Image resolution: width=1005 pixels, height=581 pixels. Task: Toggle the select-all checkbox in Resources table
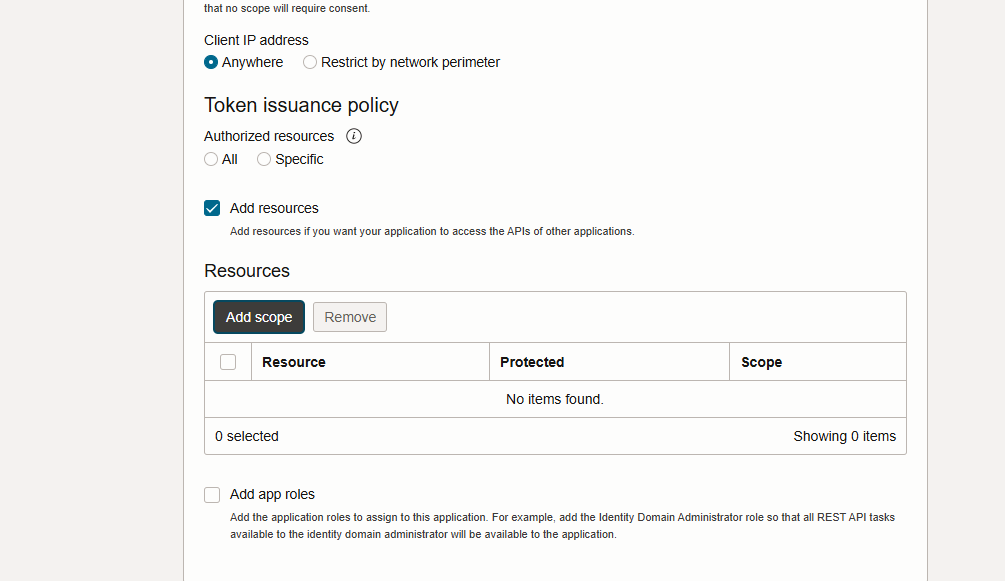[x=228, y=362]
